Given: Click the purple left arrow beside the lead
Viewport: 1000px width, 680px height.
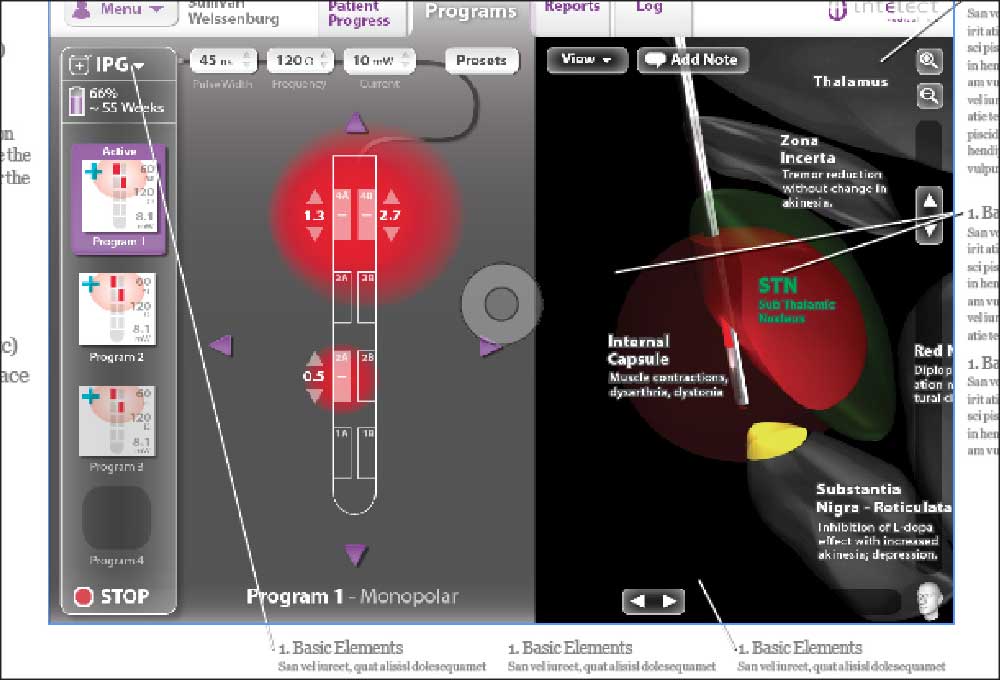Looking at the screenshot, I should point(221,345).
